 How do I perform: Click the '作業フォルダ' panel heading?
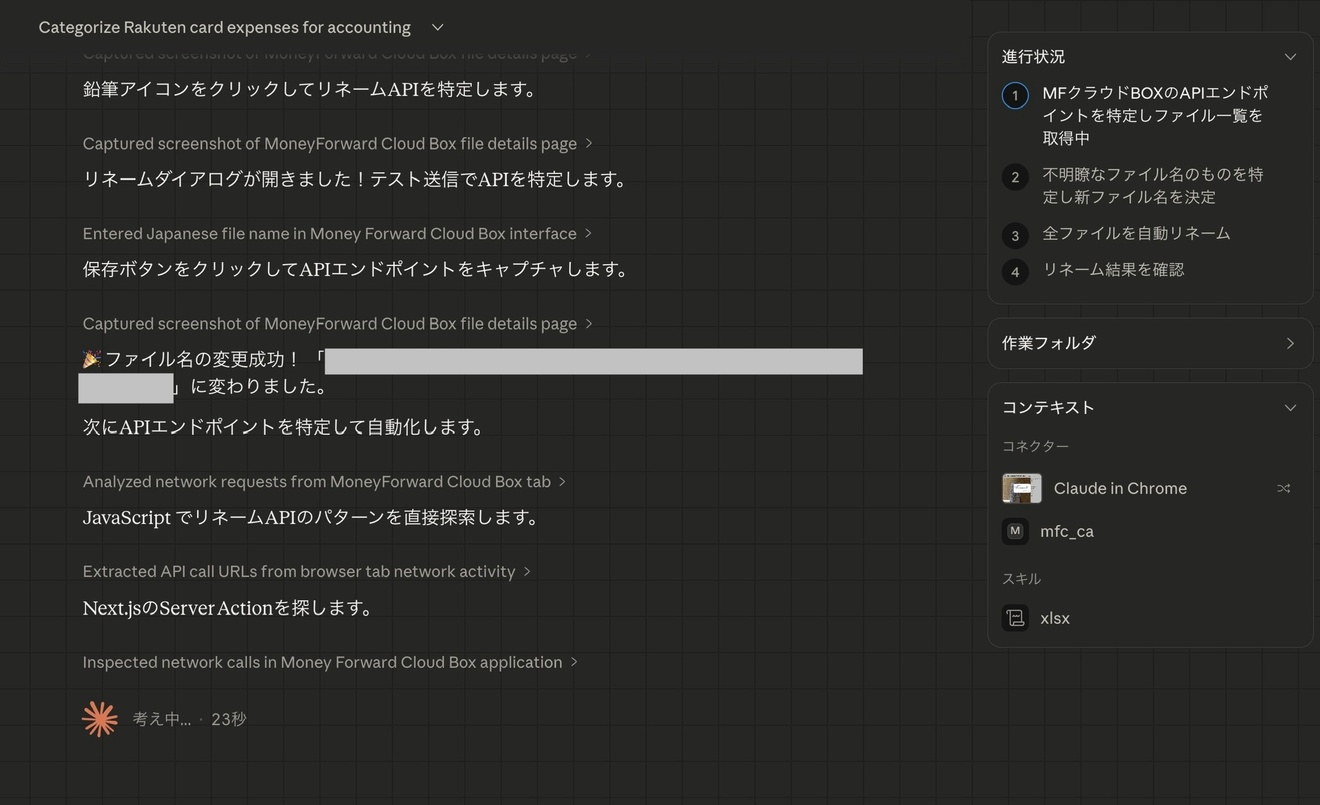tap(1049, 343)
